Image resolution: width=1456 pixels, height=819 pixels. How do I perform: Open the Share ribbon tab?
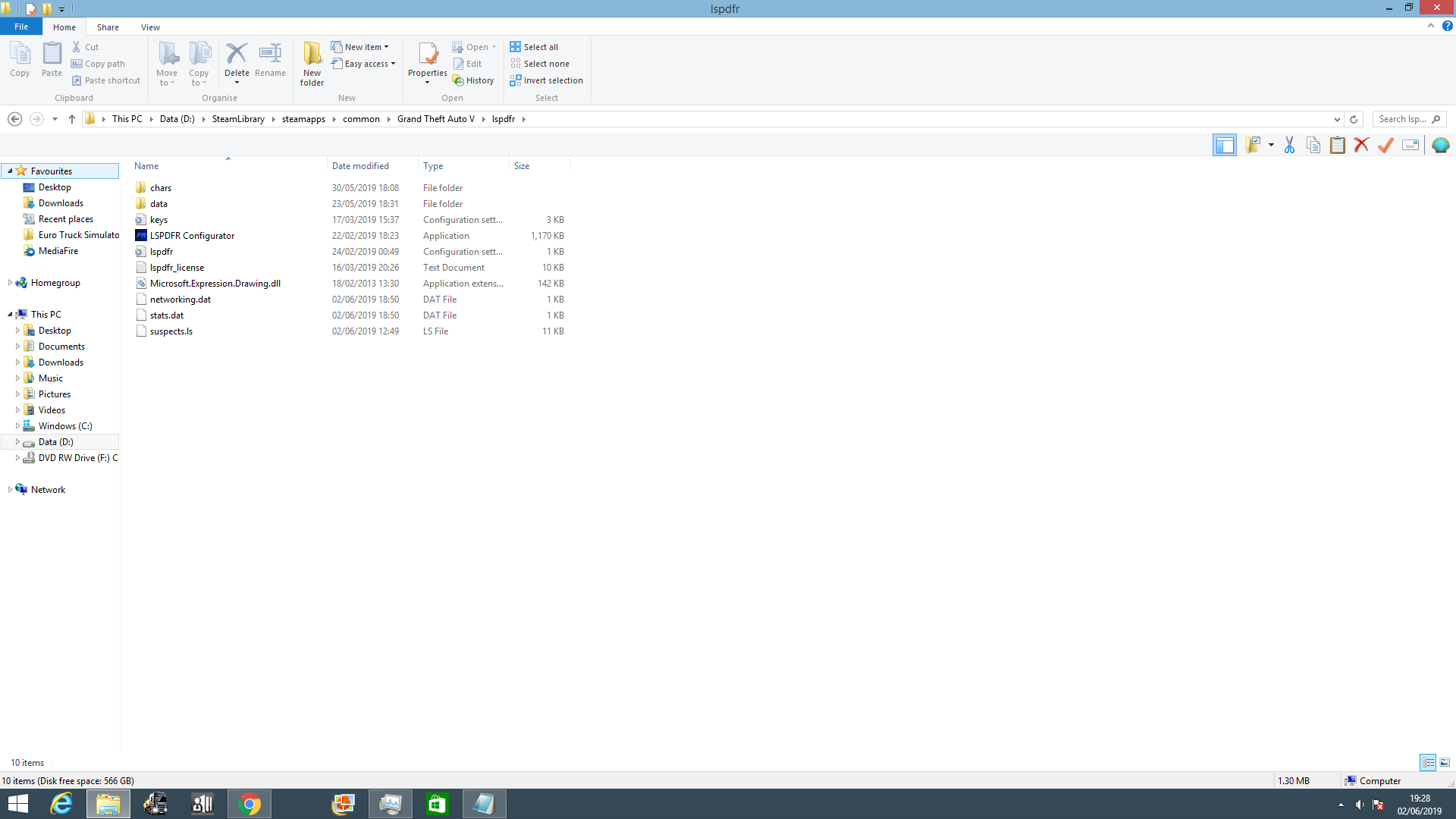pyautogui.click(x=108, y=27)
